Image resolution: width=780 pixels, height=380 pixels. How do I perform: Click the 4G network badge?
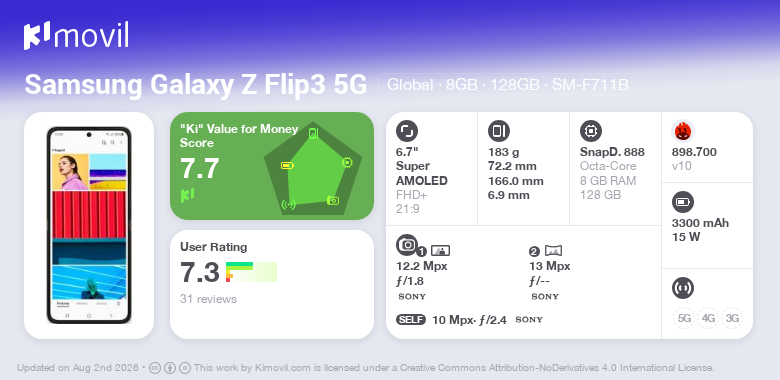pyautogui.click(x=708, y=318)
